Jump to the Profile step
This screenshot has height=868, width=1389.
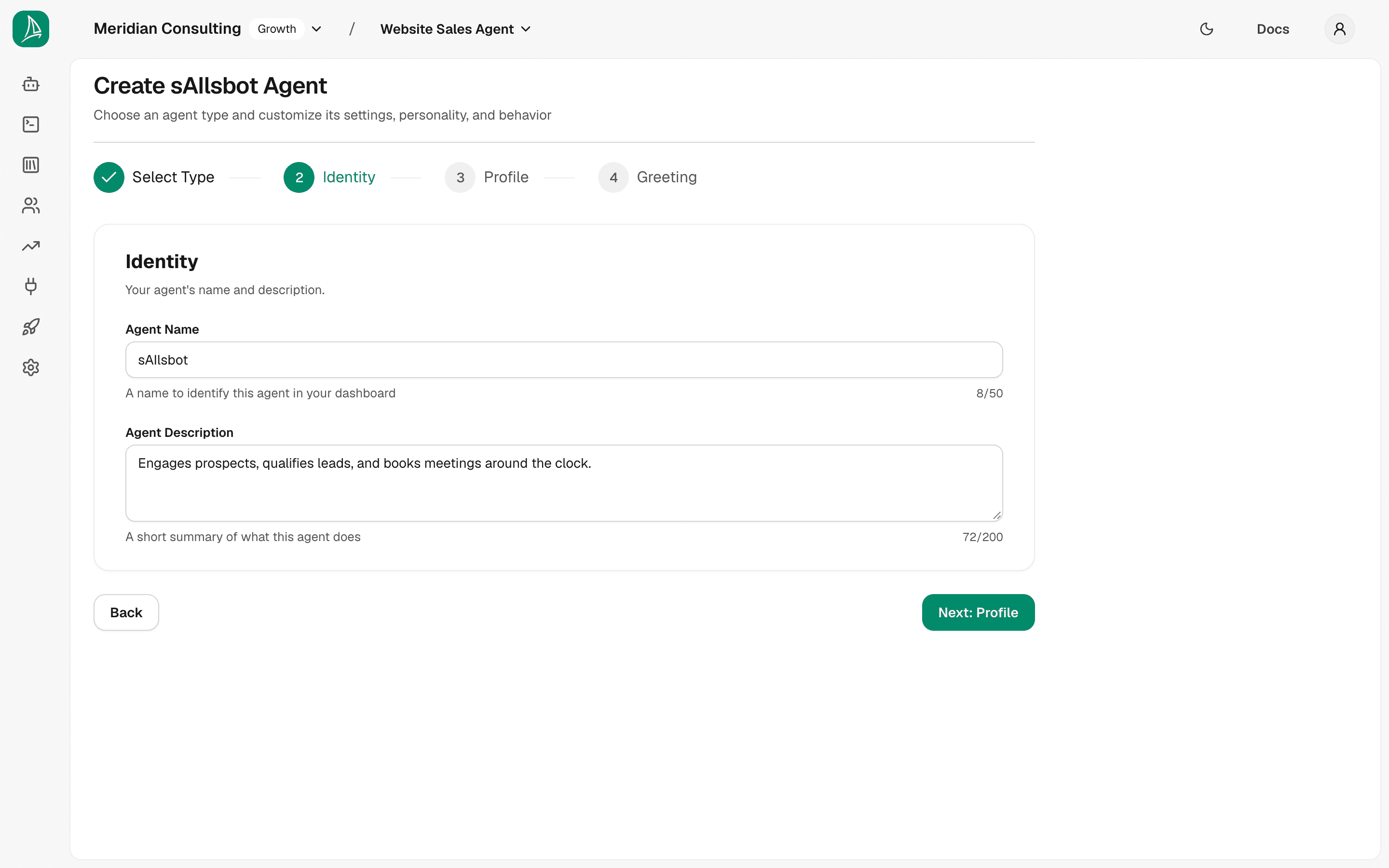coord(486,177)
